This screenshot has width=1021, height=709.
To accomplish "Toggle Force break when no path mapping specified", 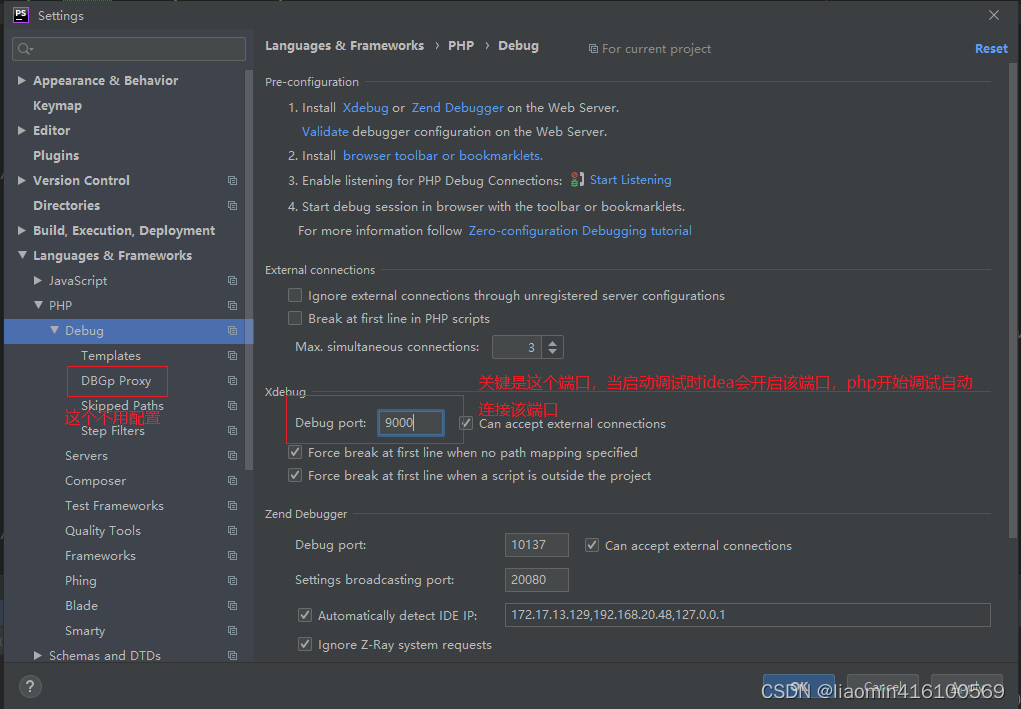I will click(x=295, y=452).
